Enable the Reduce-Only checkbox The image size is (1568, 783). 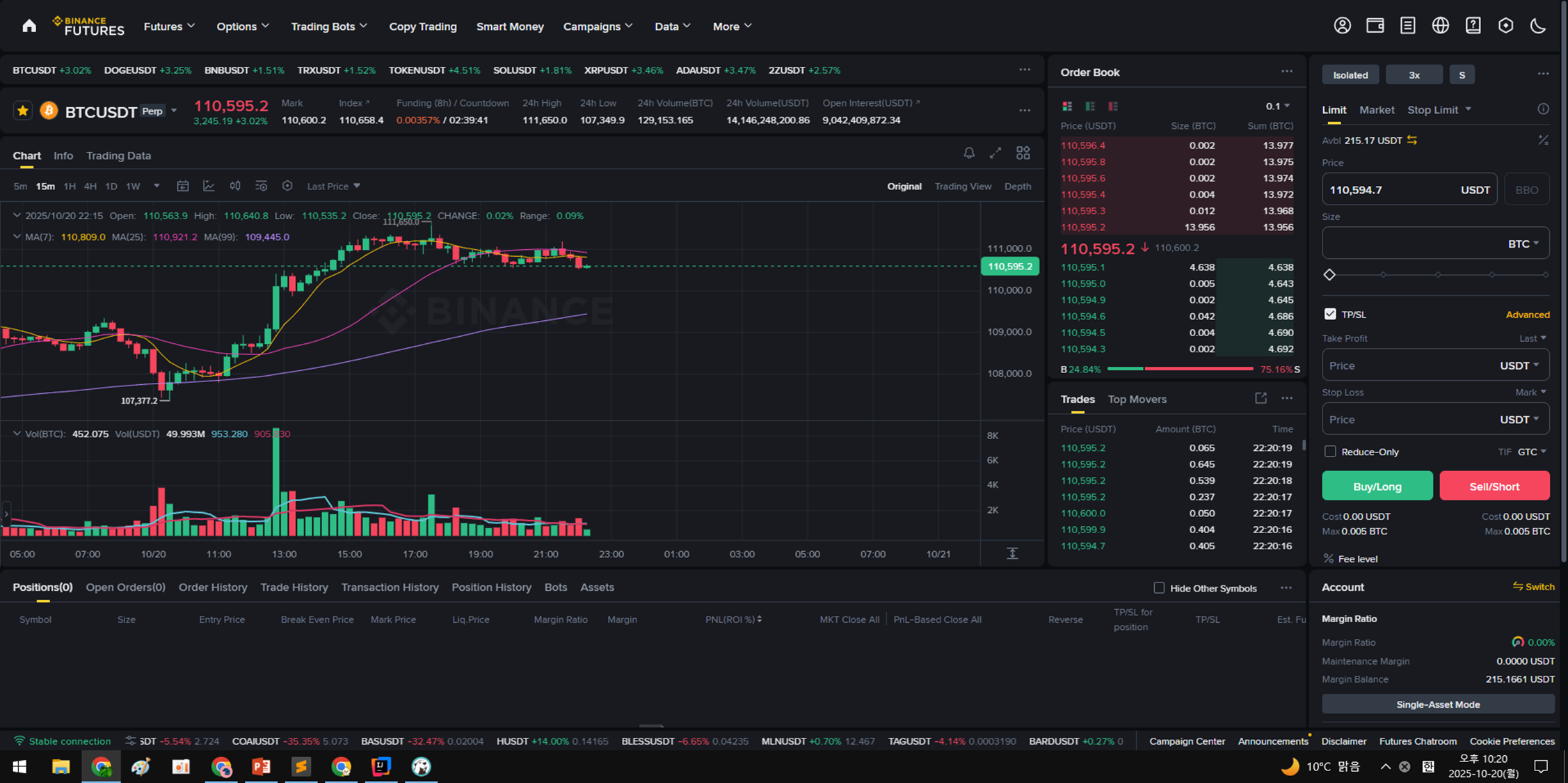point(1330,452)
